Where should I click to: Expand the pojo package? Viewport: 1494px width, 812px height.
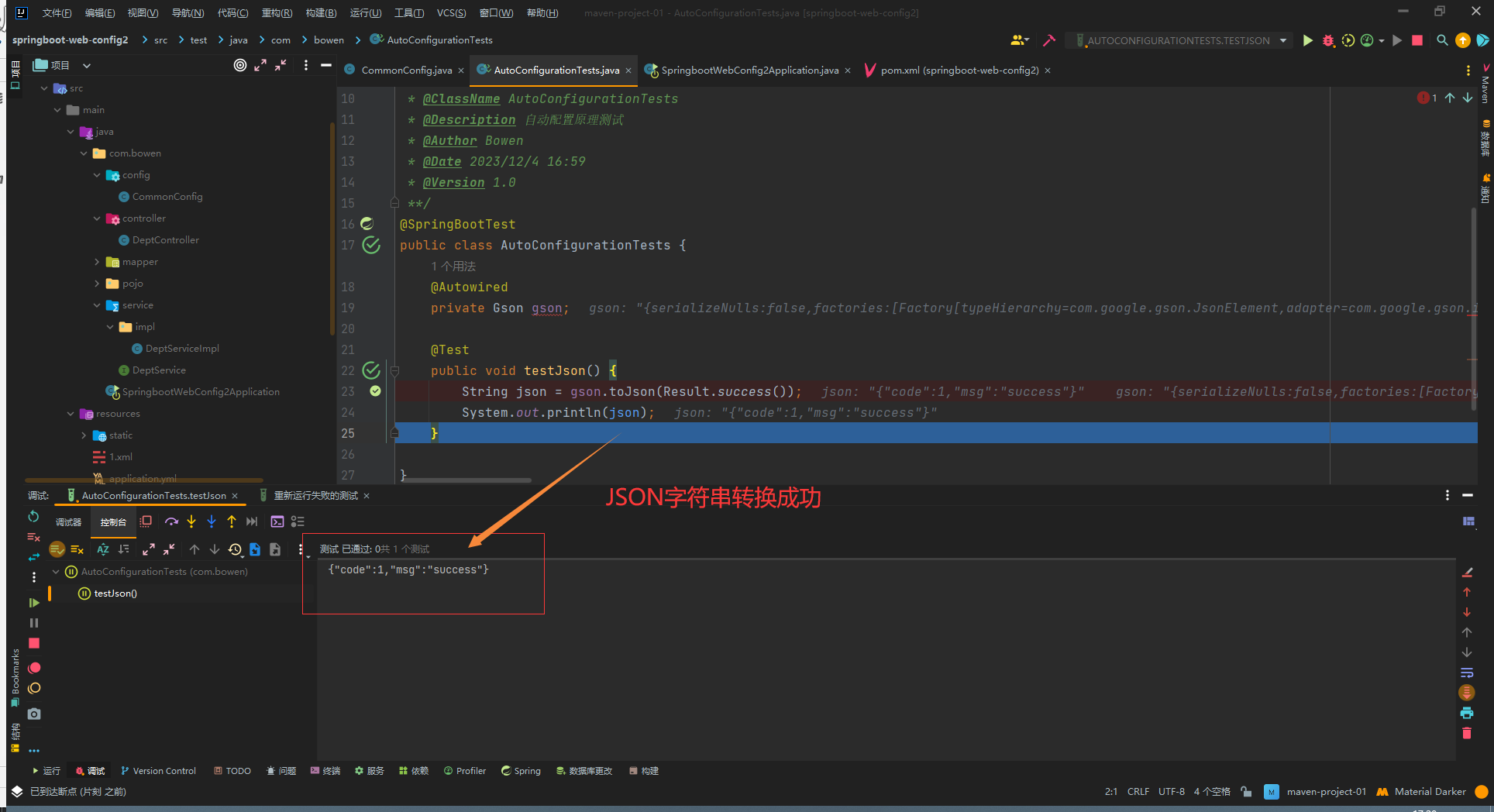(x=97, y=284)
